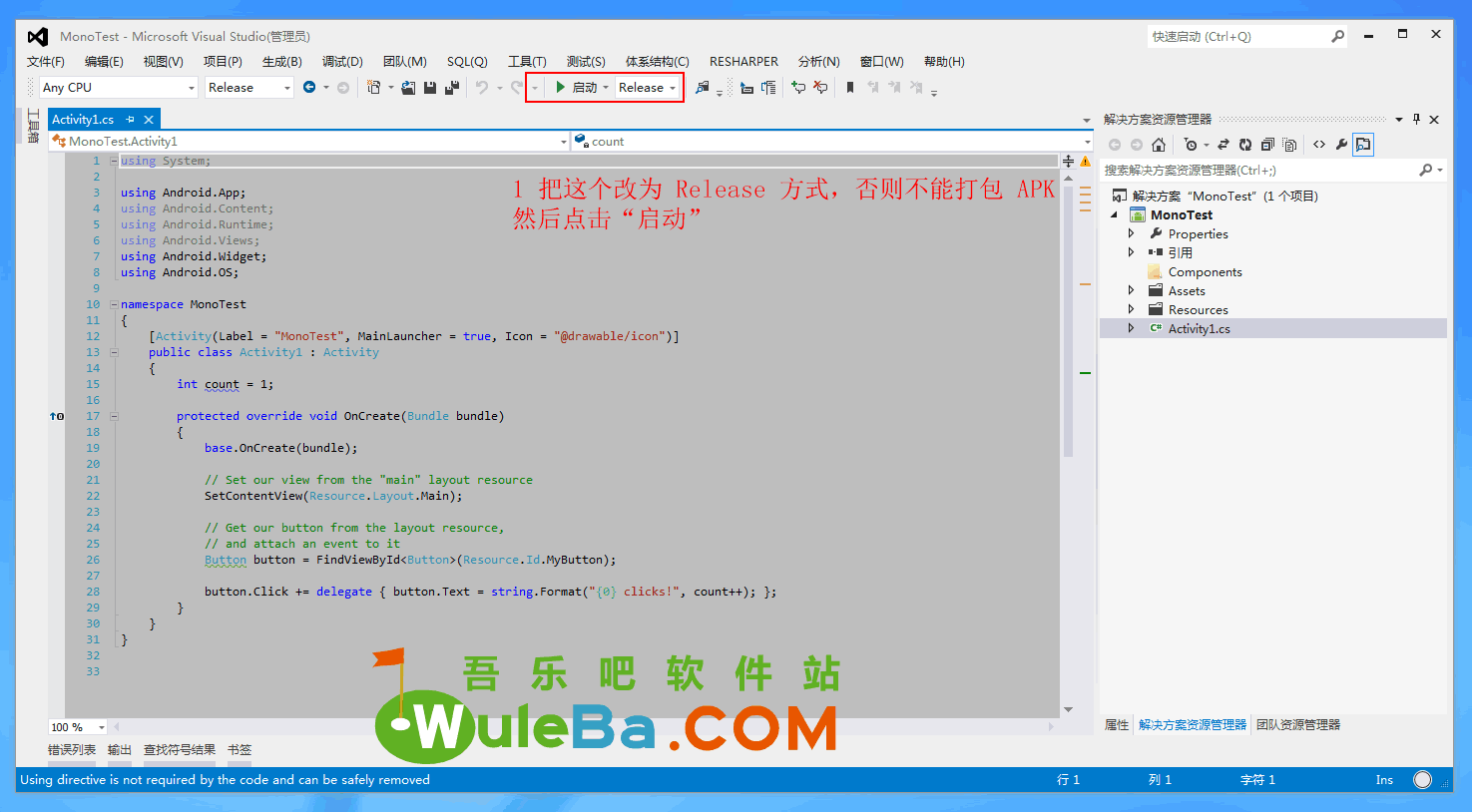
Task: Expand the Resources folder node
Action: pos(1131,309)
